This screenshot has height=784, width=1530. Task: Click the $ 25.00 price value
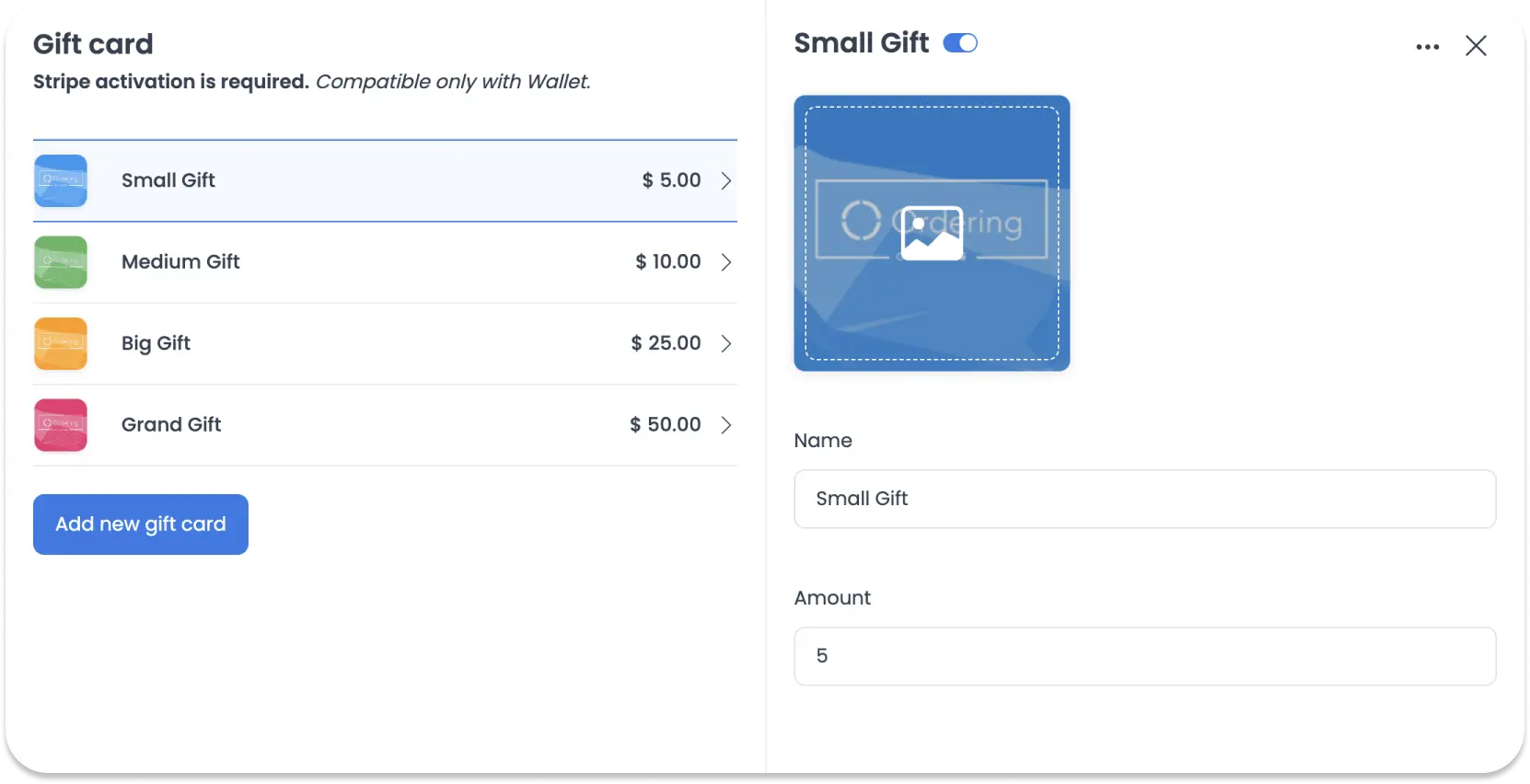pos(666,343)
